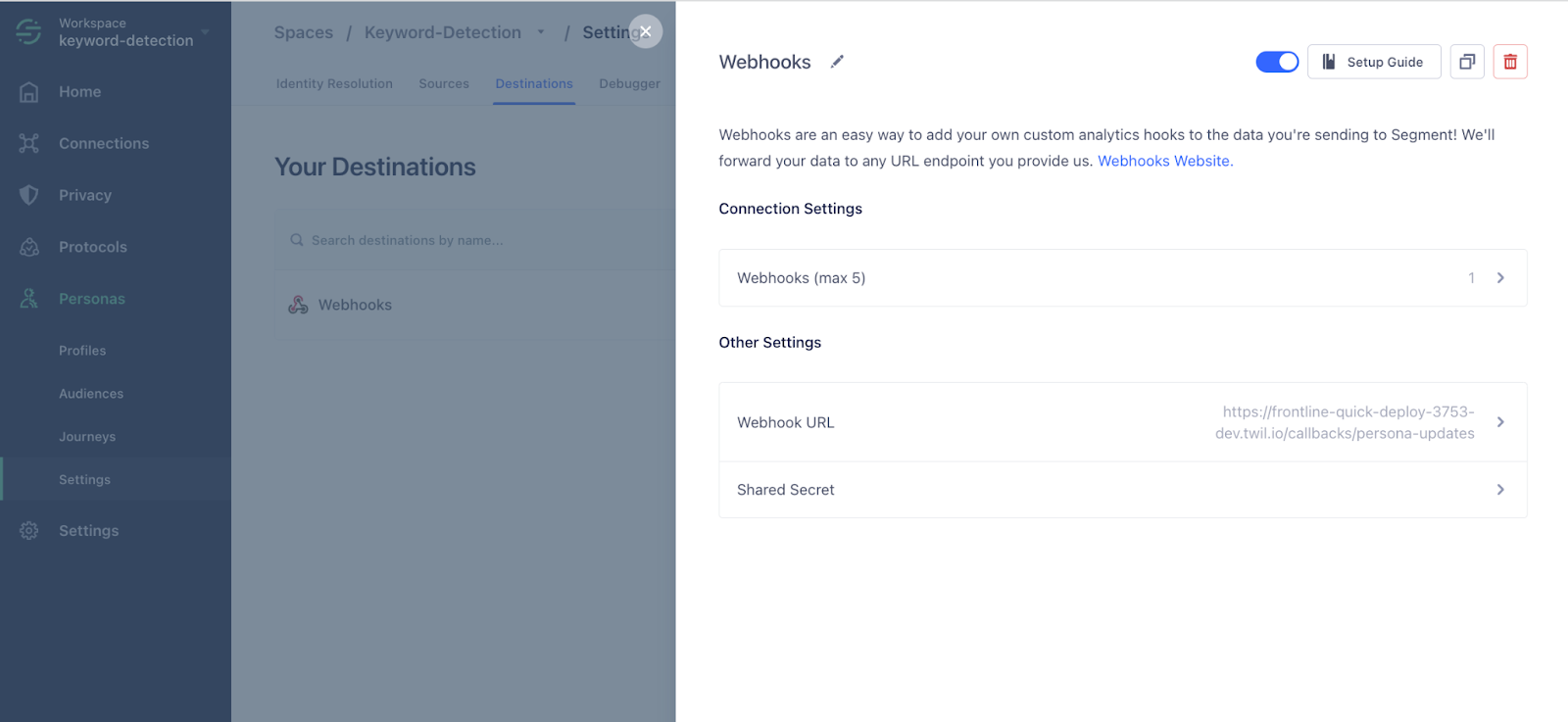Click the webhook URL value text
This screenshot has width=1568, height=722.
(1345, 422)
